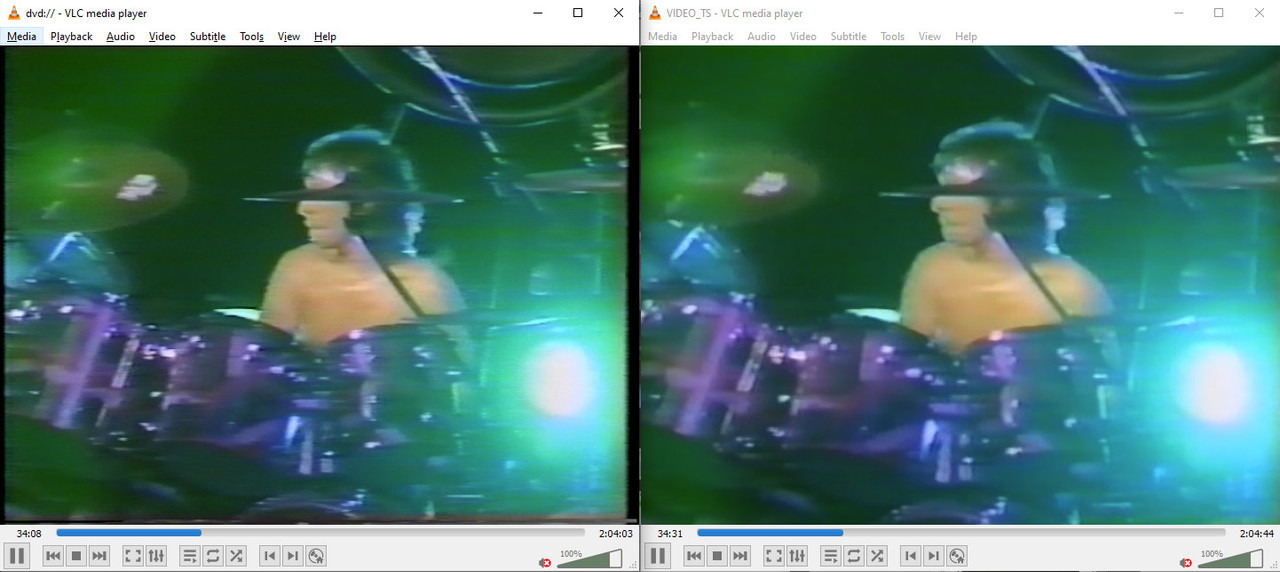The width and height of the screenshot is (1280, 572).
Task: Show extended settings in dvd:// window
Action: pos(156,556)
